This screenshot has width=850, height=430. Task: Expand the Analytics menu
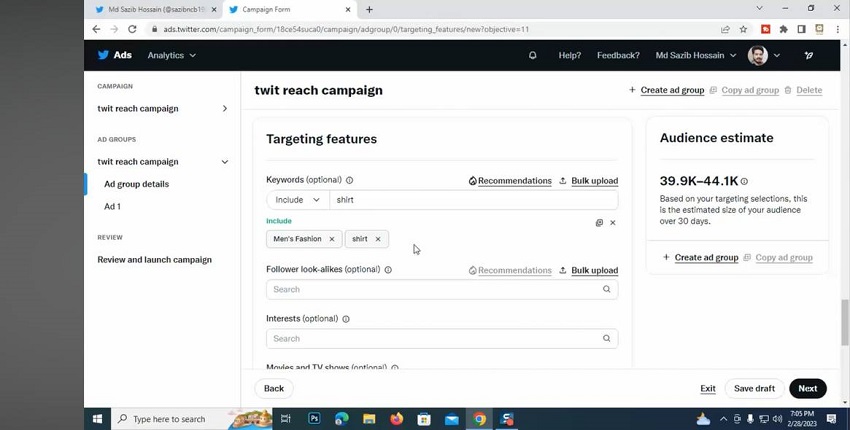(x=171, y=55)
